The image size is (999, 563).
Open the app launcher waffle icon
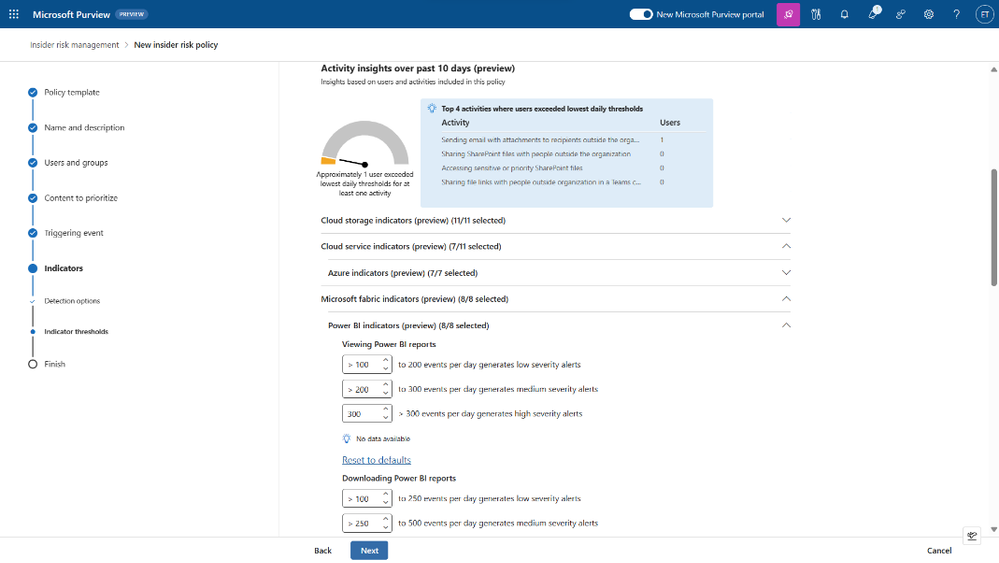coord(14,14)
